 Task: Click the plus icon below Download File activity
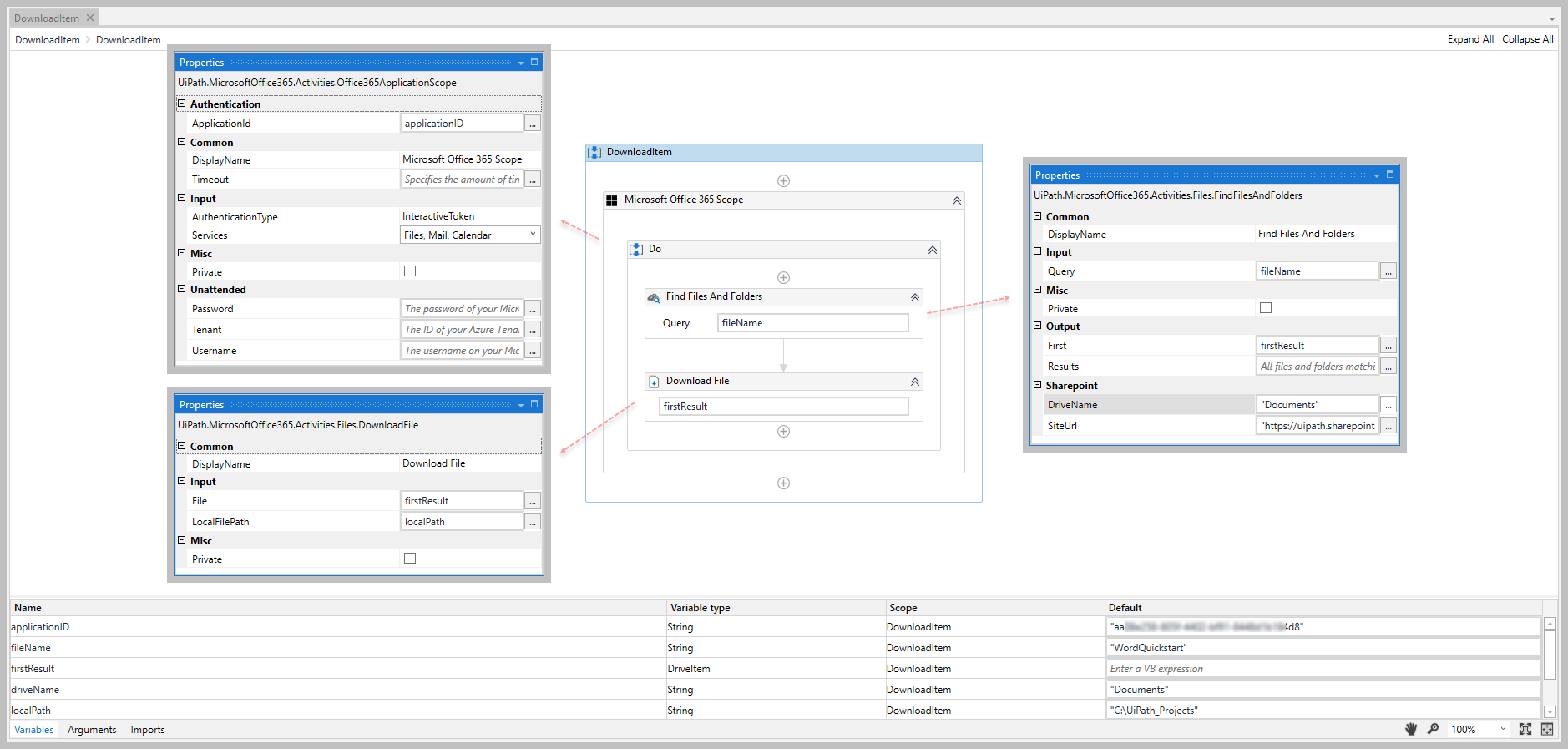[x=783, y=431]
